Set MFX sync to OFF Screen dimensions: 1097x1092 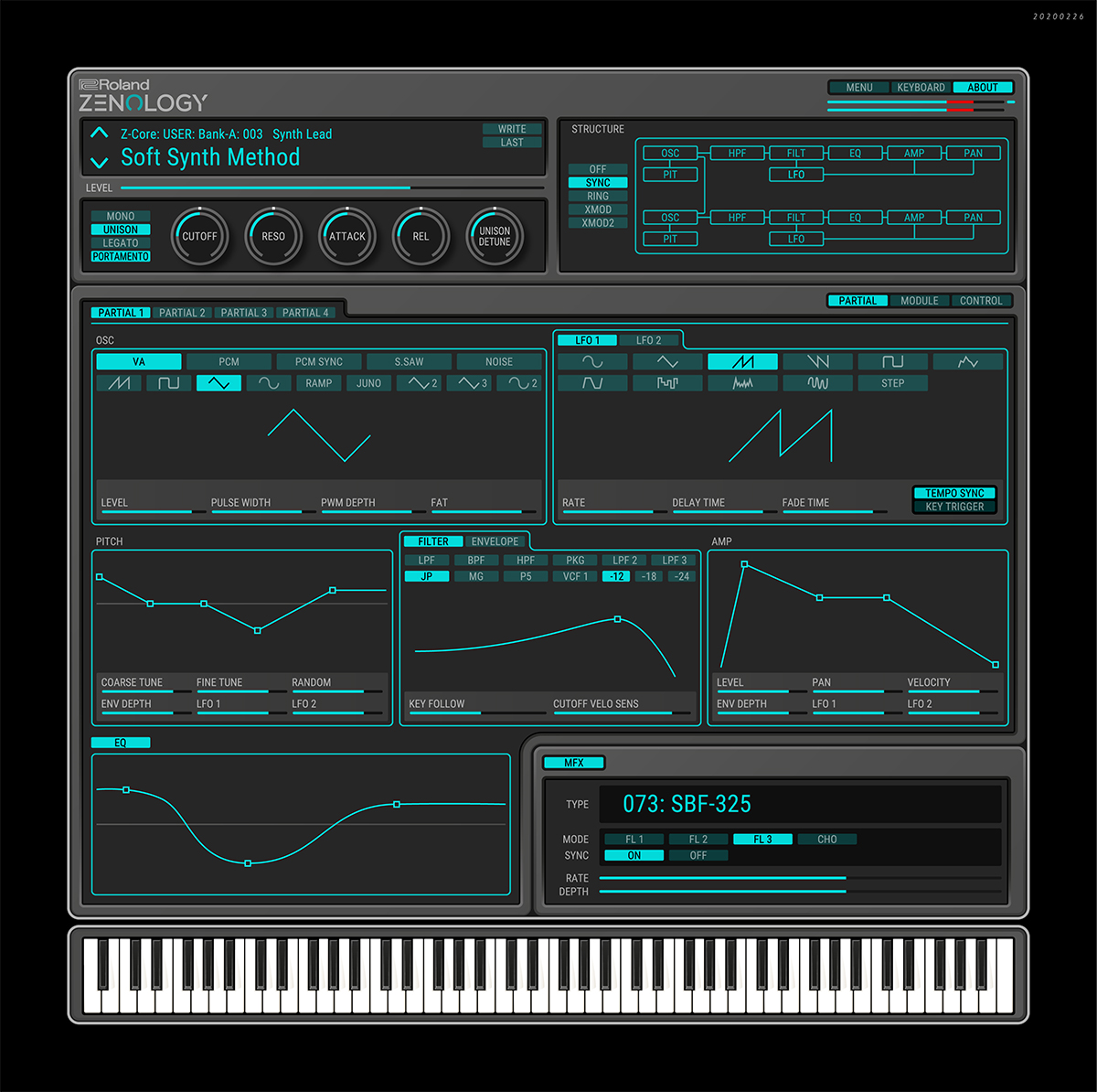click(x=698, y=856)
